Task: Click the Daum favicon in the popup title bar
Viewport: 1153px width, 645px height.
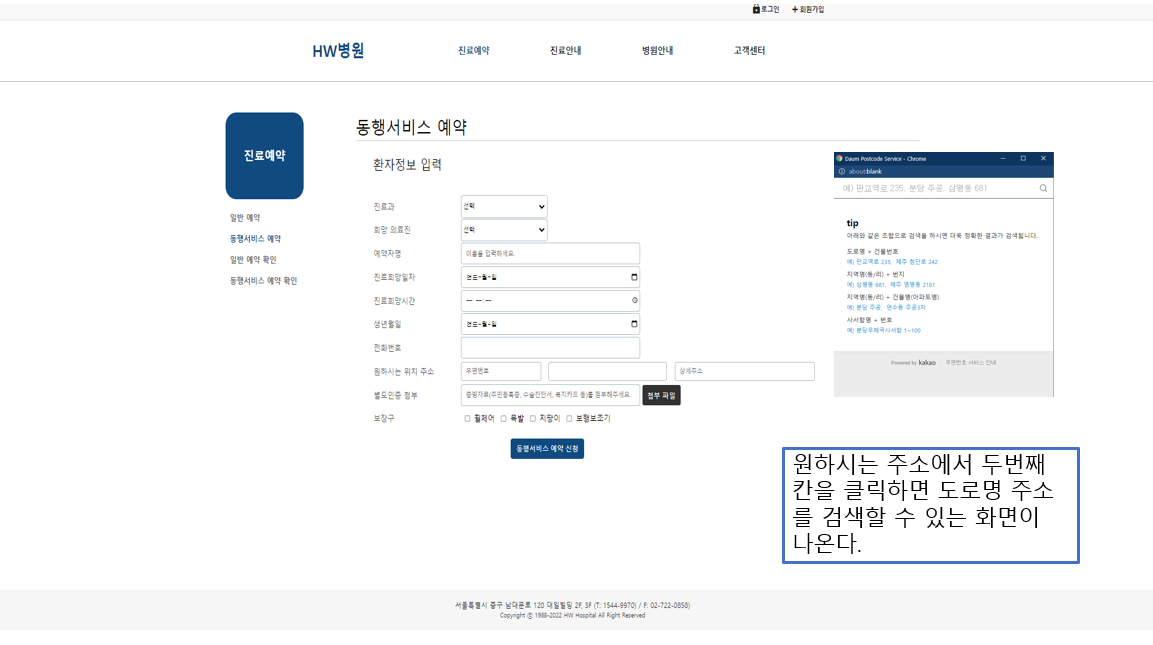Action: pyautogui.click(x=839, y=158)
